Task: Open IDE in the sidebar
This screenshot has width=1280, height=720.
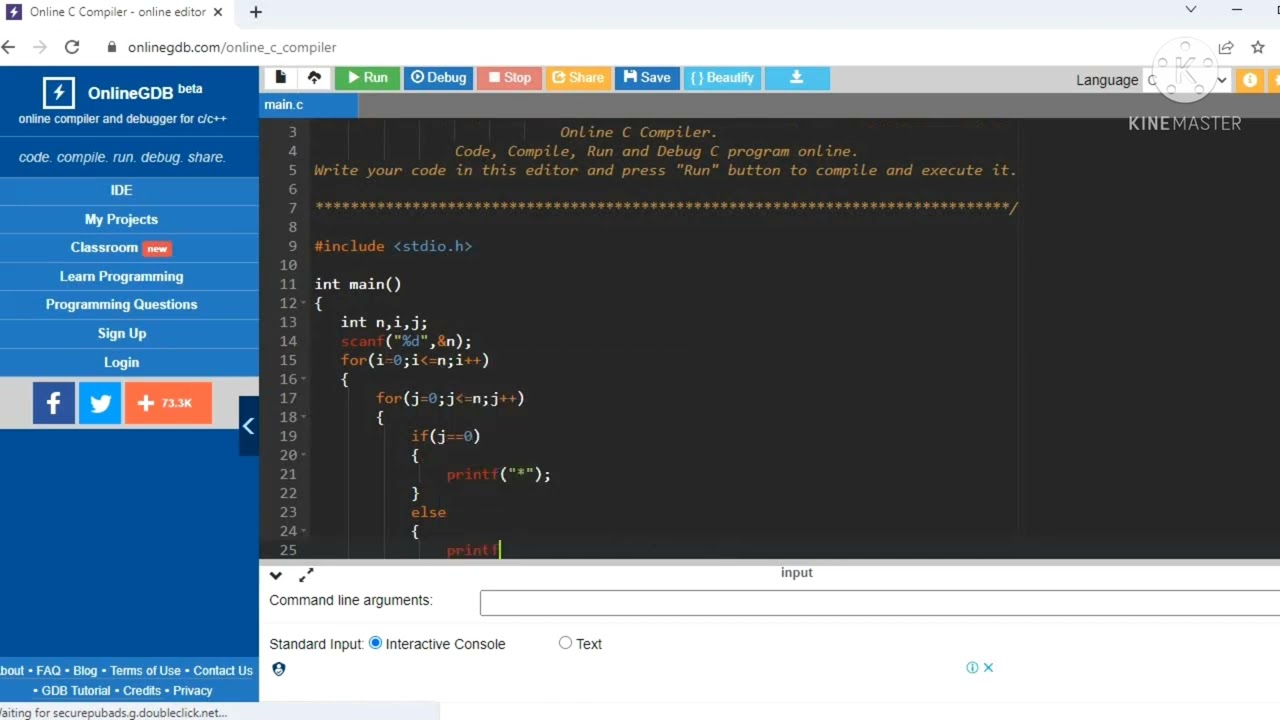Action: tap(122, 190)
